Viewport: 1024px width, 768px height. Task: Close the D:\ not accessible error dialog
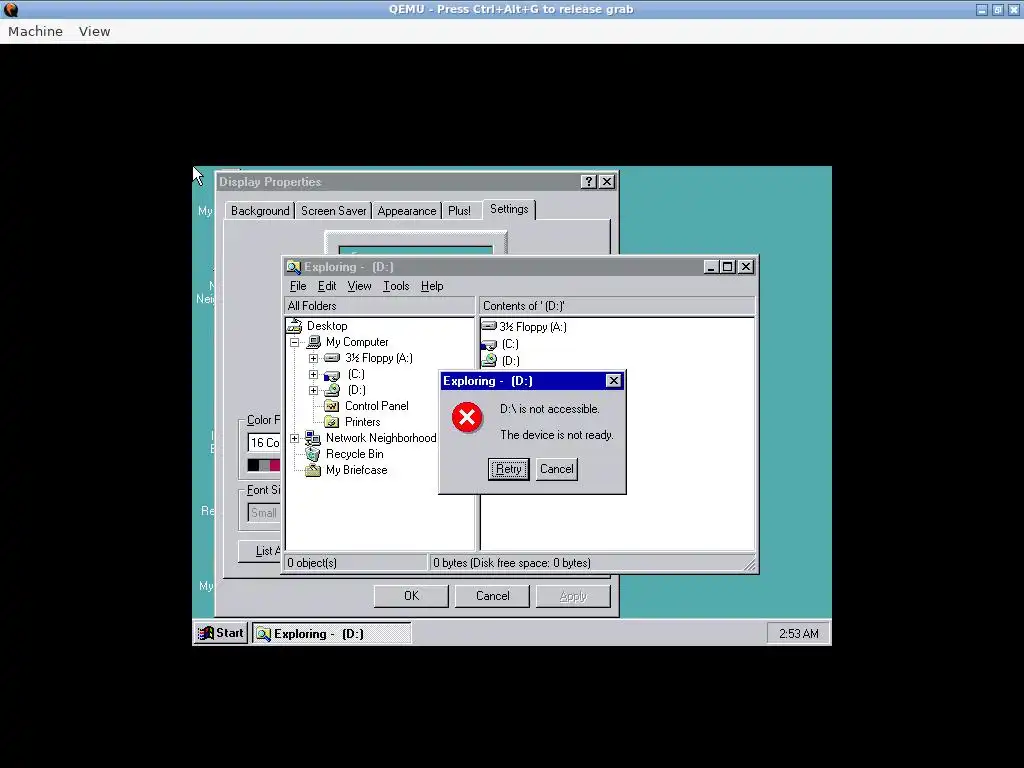click(x=613, y=381)
